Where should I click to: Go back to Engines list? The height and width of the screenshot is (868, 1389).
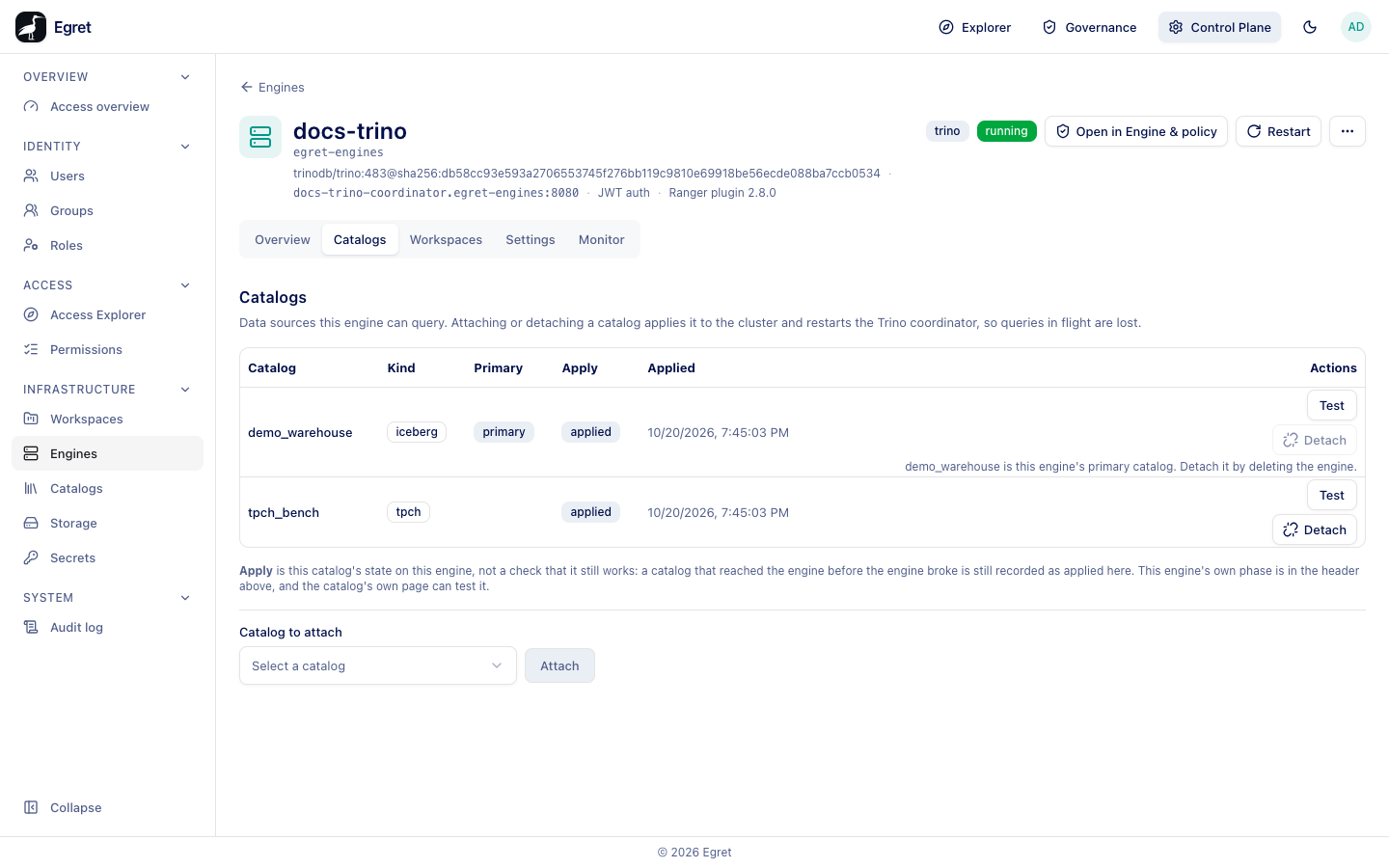(x=272, y=88)
